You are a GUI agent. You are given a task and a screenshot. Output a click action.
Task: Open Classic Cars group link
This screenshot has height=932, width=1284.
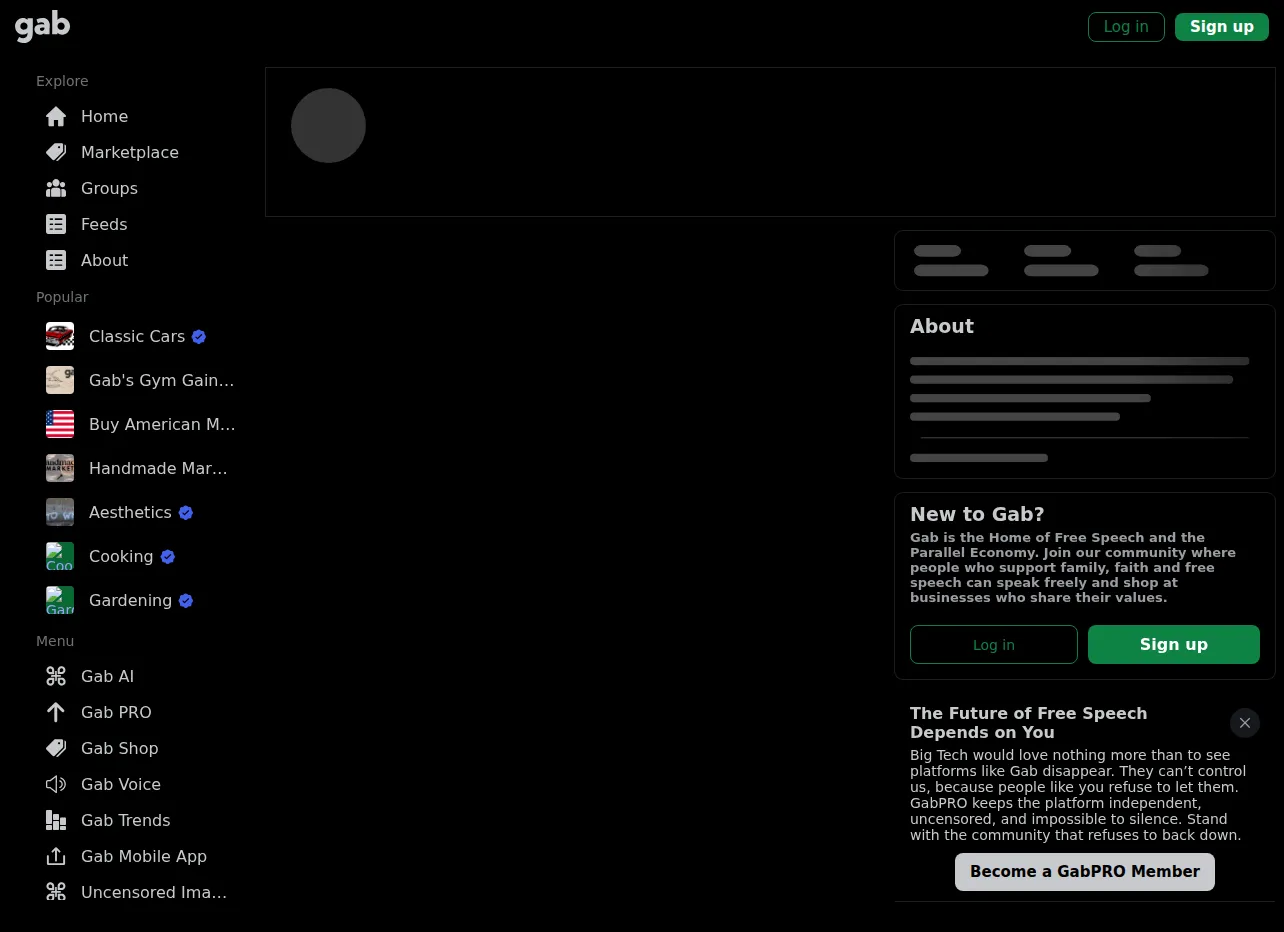137,337
